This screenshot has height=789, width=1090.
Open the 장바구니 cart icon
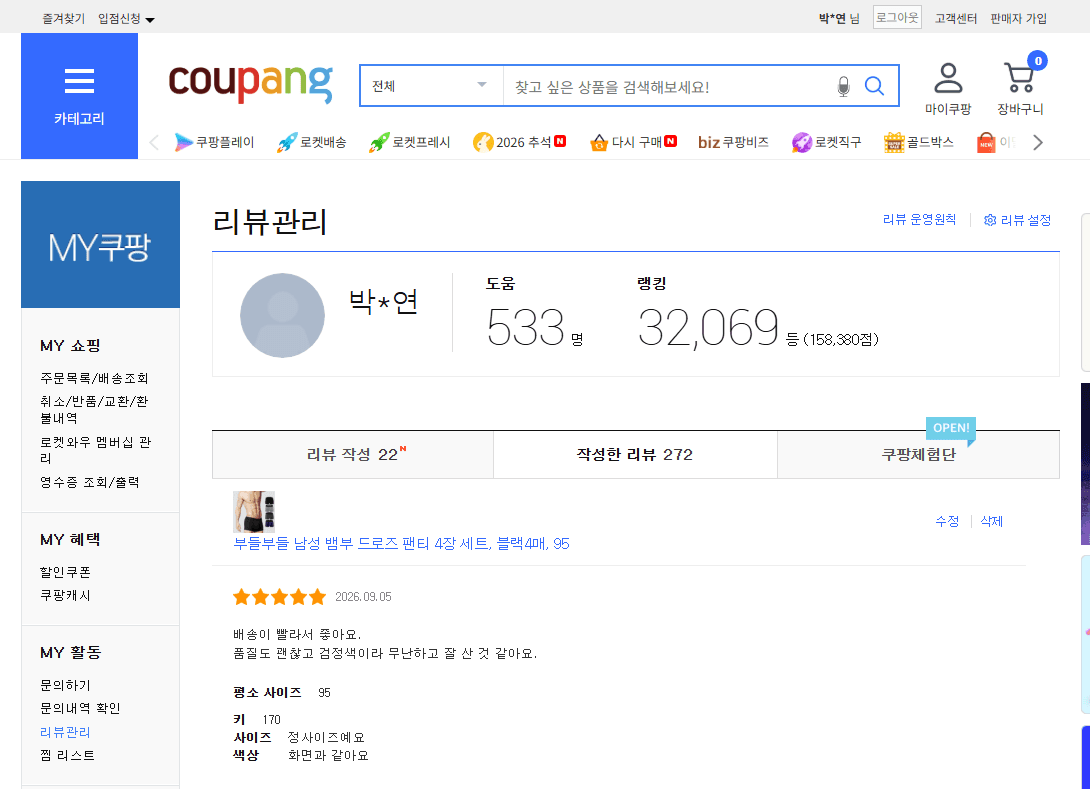[1020, 88]
